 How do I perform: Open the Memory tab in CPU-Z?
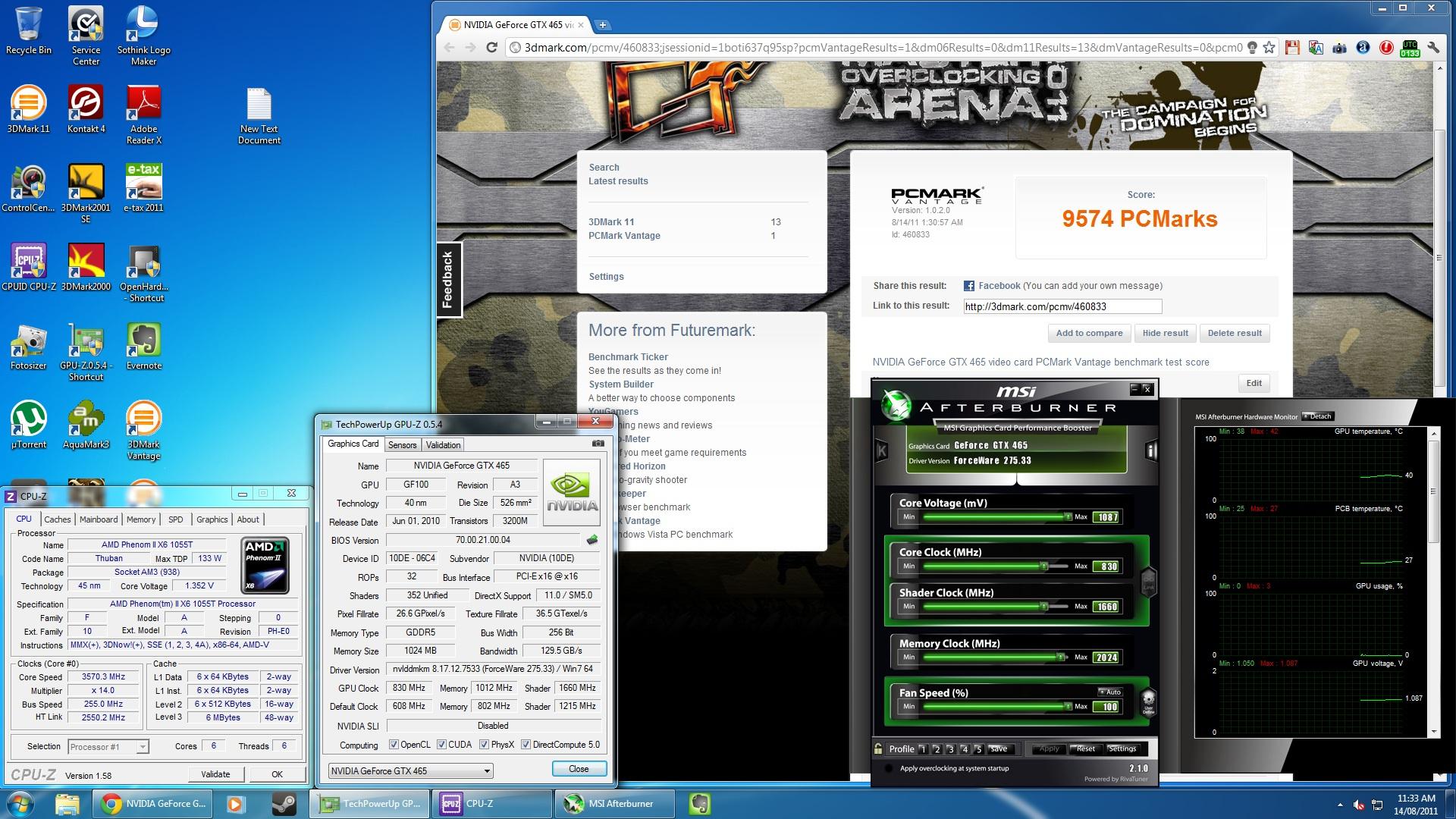141,519
